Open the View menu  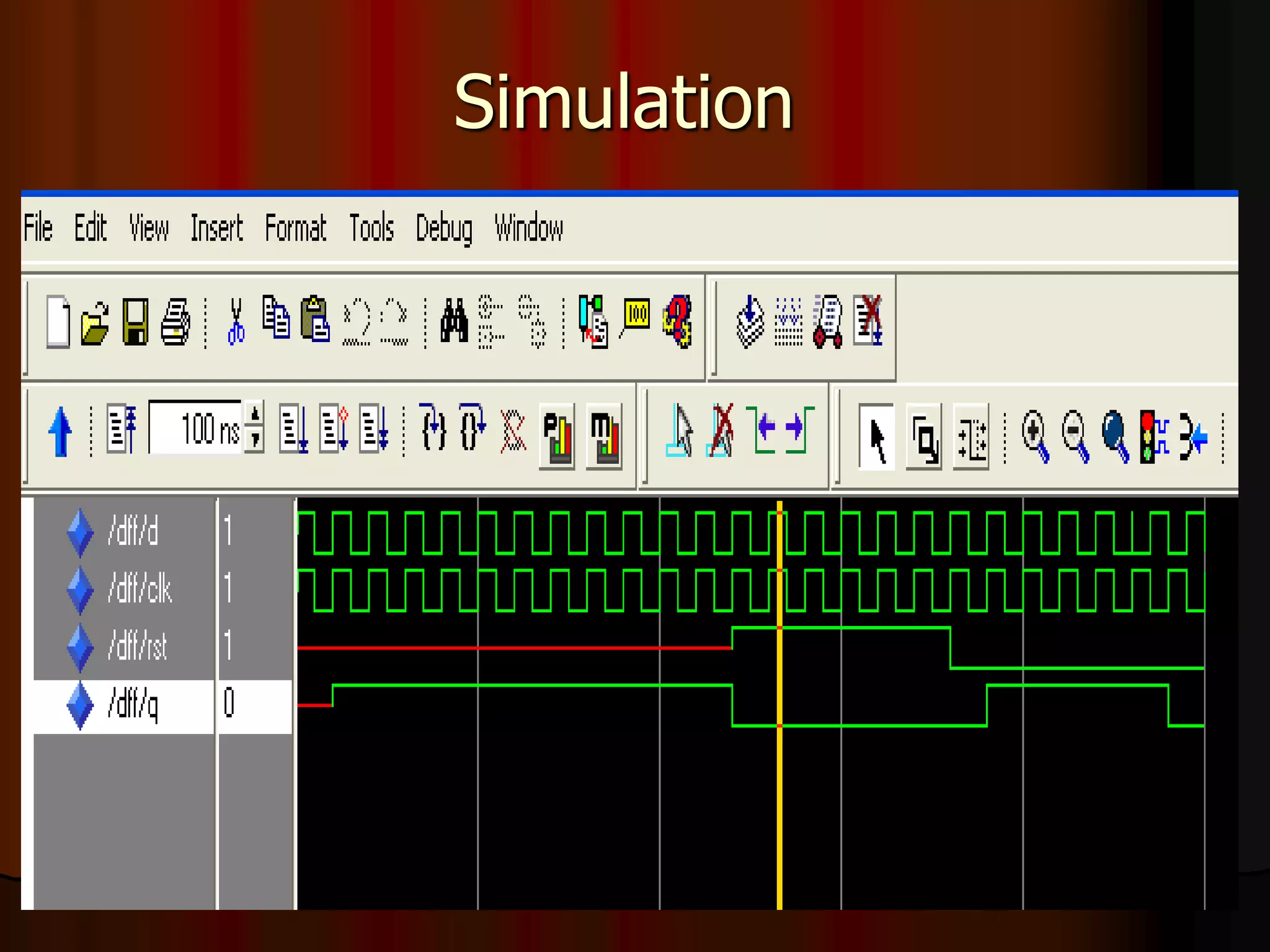coord(149,227)
